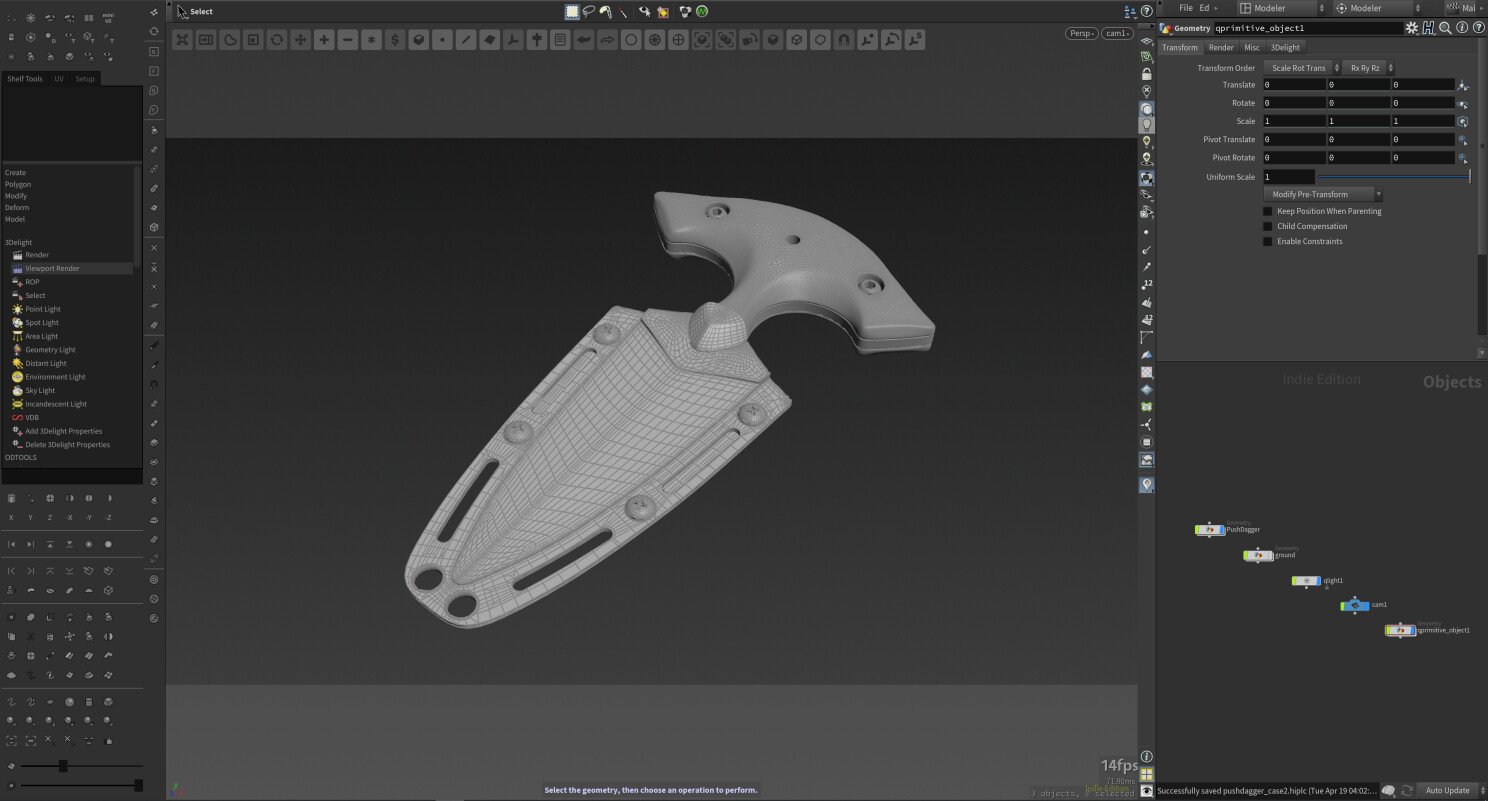The height and width of the screenshot is (801, 1488).
Task: Open the first Modeler desktop dropdown
Action: point(1281,8)
